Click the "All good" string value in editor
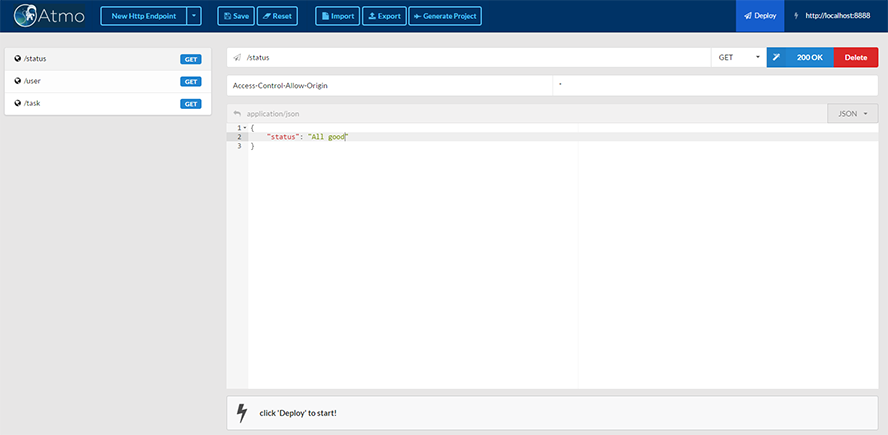Screen dimensions: 888x435 coord(327,137)
